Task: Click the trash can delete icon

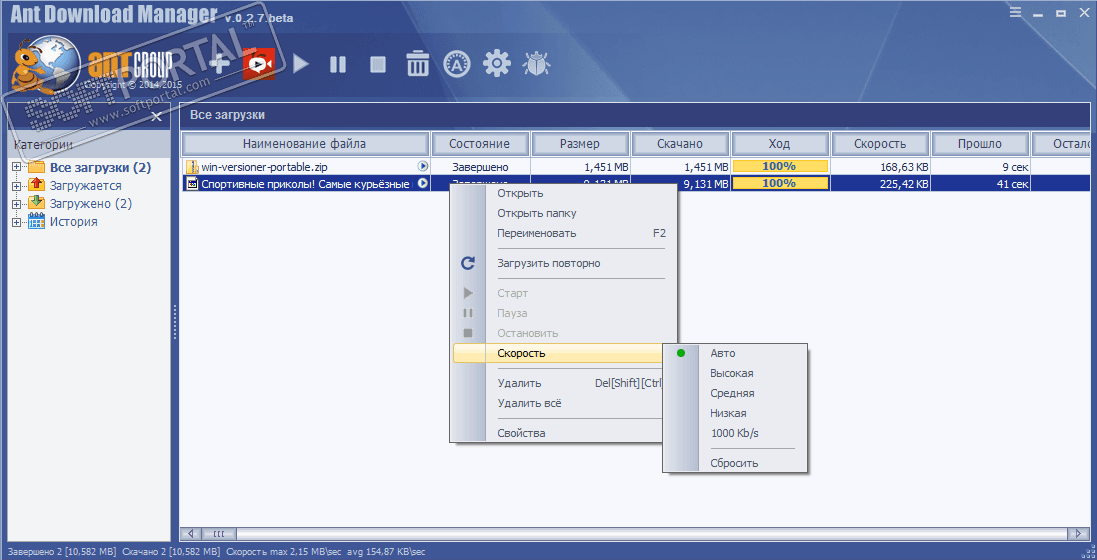Action: pos(418,64)
